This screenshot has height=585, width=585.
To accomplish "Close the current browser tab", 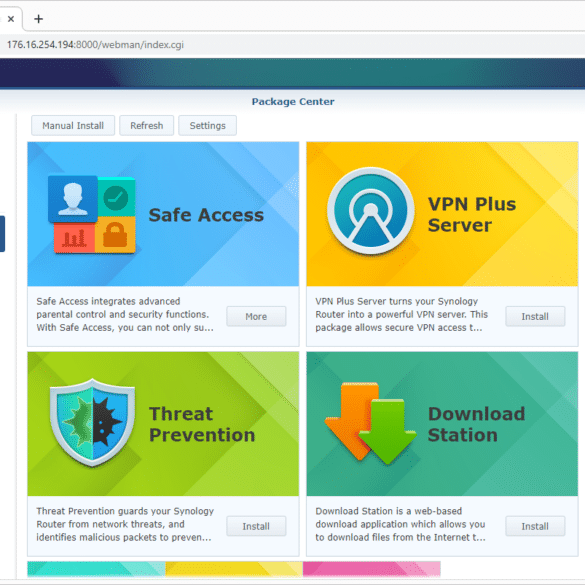I will tap(11, 19).
